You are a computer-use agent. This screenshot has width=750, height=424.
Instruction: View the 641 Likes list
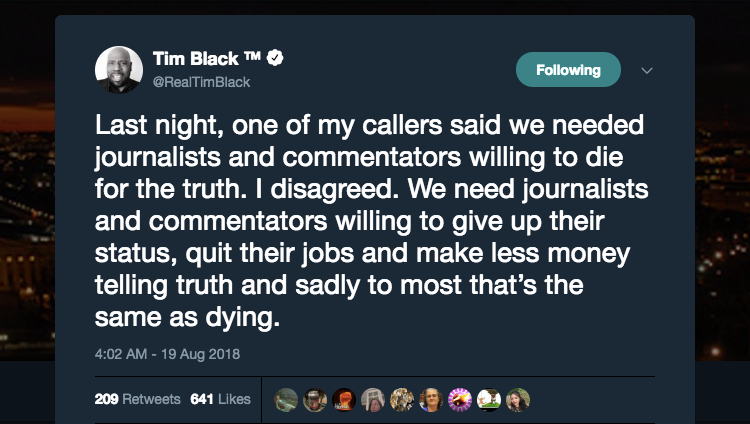pos(220,399)
